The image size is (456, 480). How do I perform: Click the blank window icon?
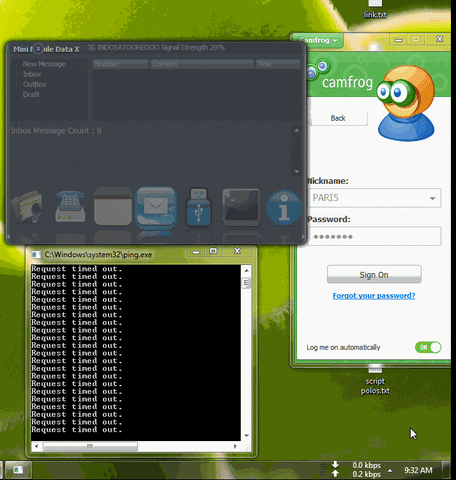pos(113,206)
